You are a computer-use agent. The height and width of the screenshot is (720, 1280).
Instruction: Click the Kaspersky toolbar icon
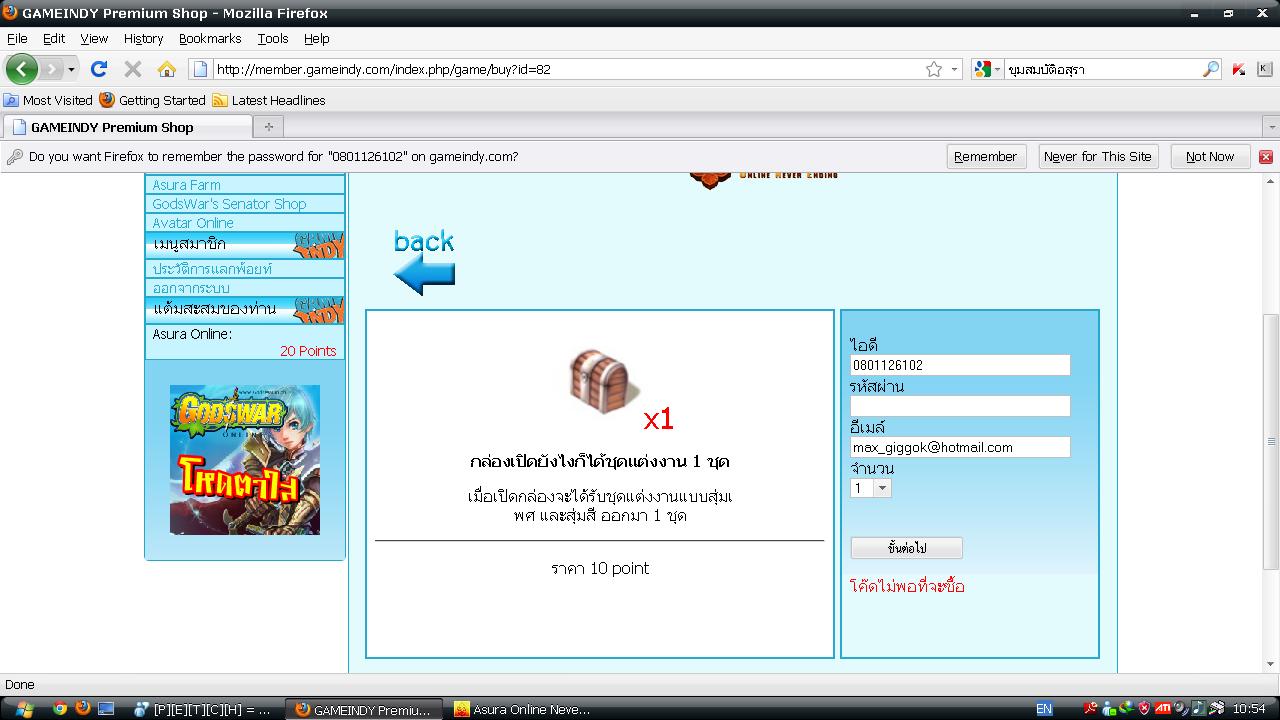tap(1238, 69)
